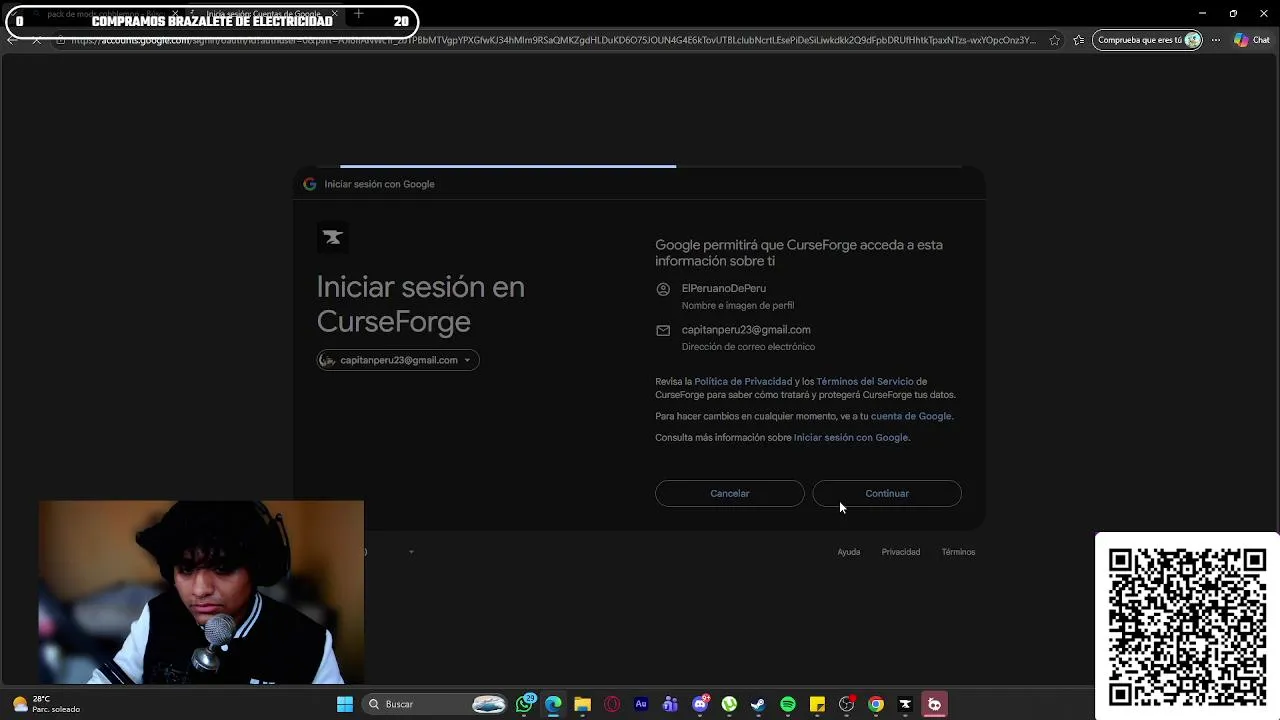The height and width of the screenshot is (720, 1280).
Task: Click the Privacidad footer link
Action: 901,552
